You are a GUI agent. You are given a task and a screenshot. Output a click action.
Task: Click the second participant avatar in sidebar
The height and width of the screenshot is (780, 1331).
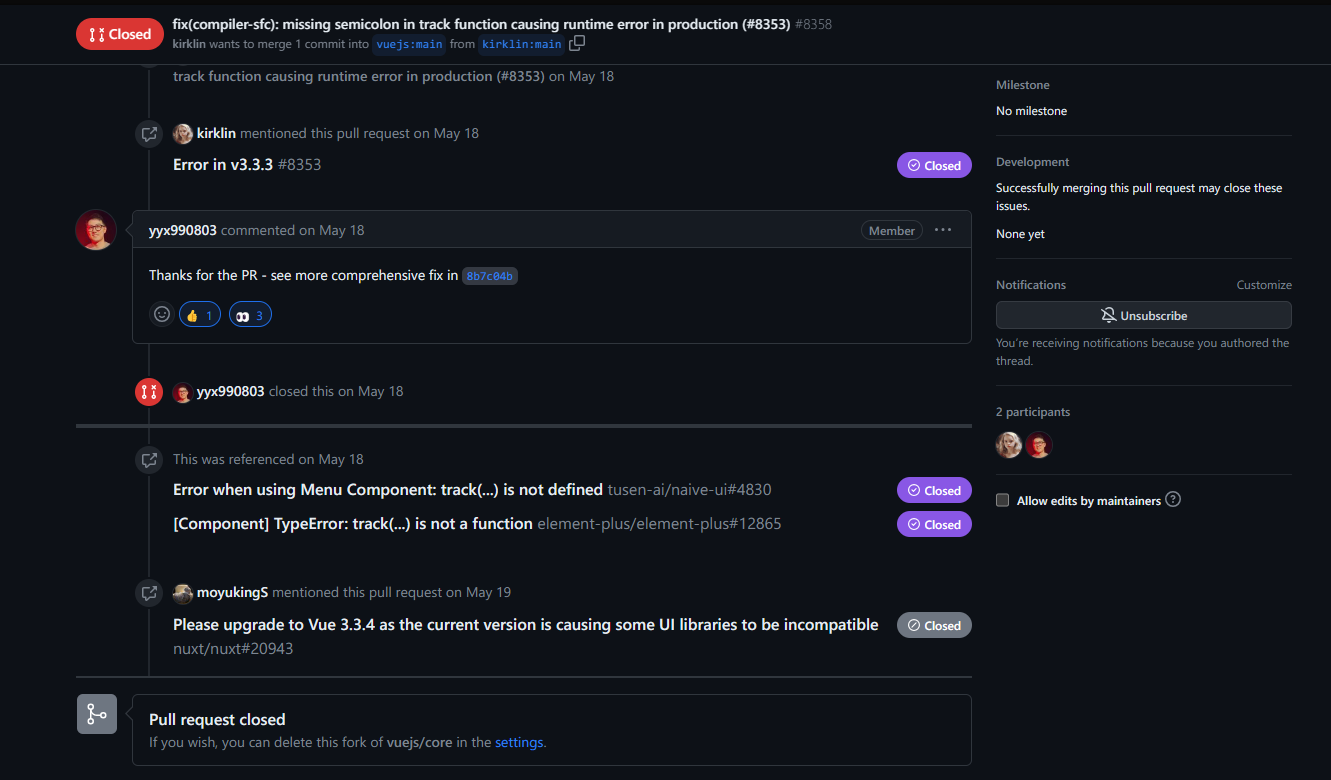[x=1039, y=445]
